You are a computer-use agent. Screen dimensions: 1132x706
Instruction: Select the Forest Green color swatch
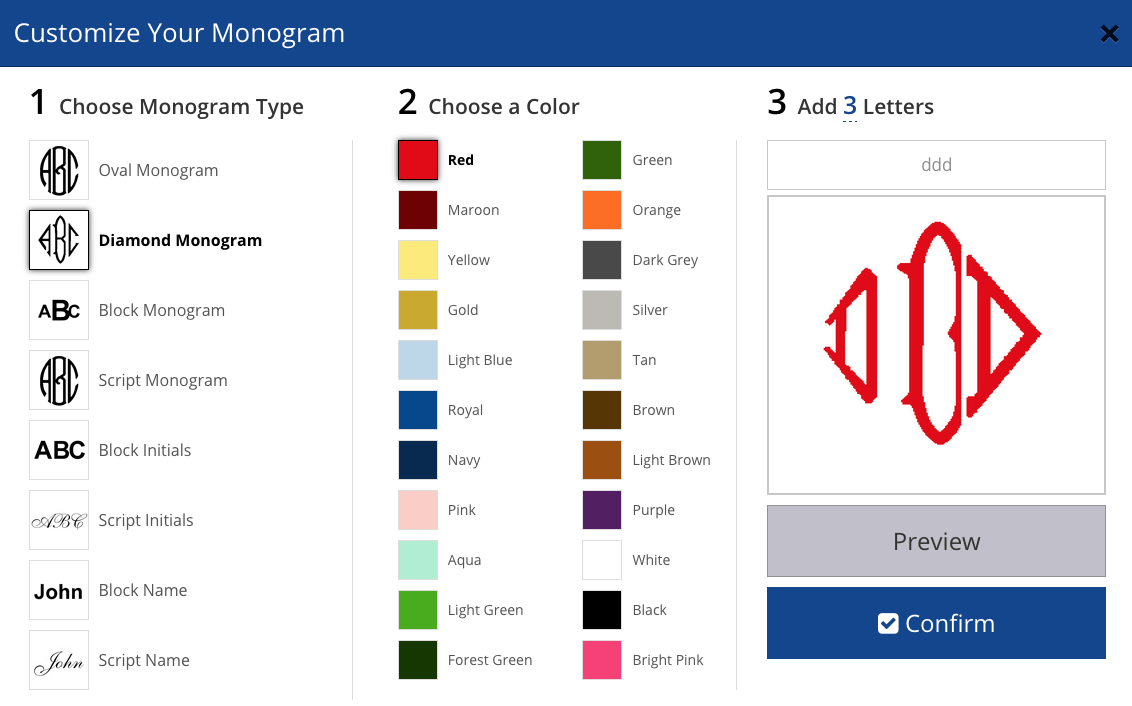point(418,661)
